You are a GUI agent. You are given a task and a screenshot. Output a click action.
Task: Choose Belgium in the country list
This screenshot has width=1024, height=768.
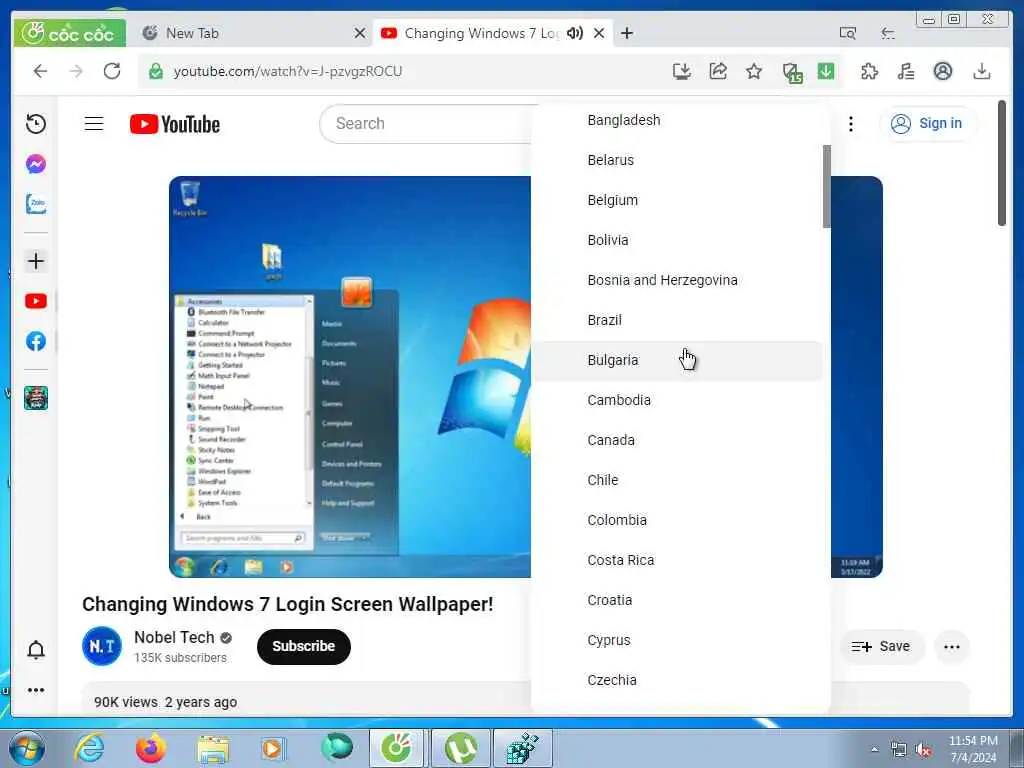pyautogui.click(x=678, y=200)
